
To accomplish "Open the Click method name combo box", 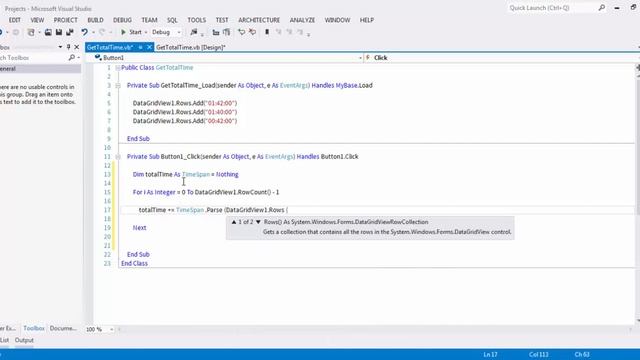I will (x=502, y=58).
